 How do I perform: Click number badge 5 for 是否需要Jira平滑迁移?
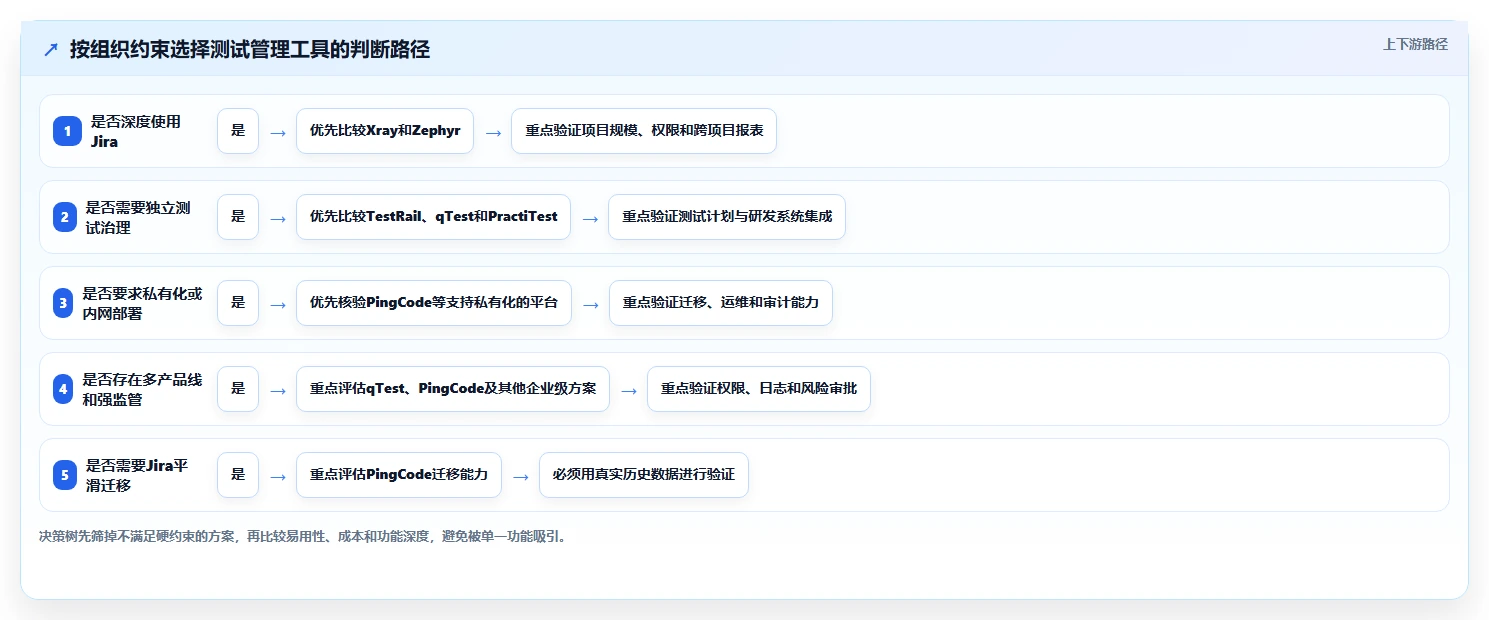[65, 475]
